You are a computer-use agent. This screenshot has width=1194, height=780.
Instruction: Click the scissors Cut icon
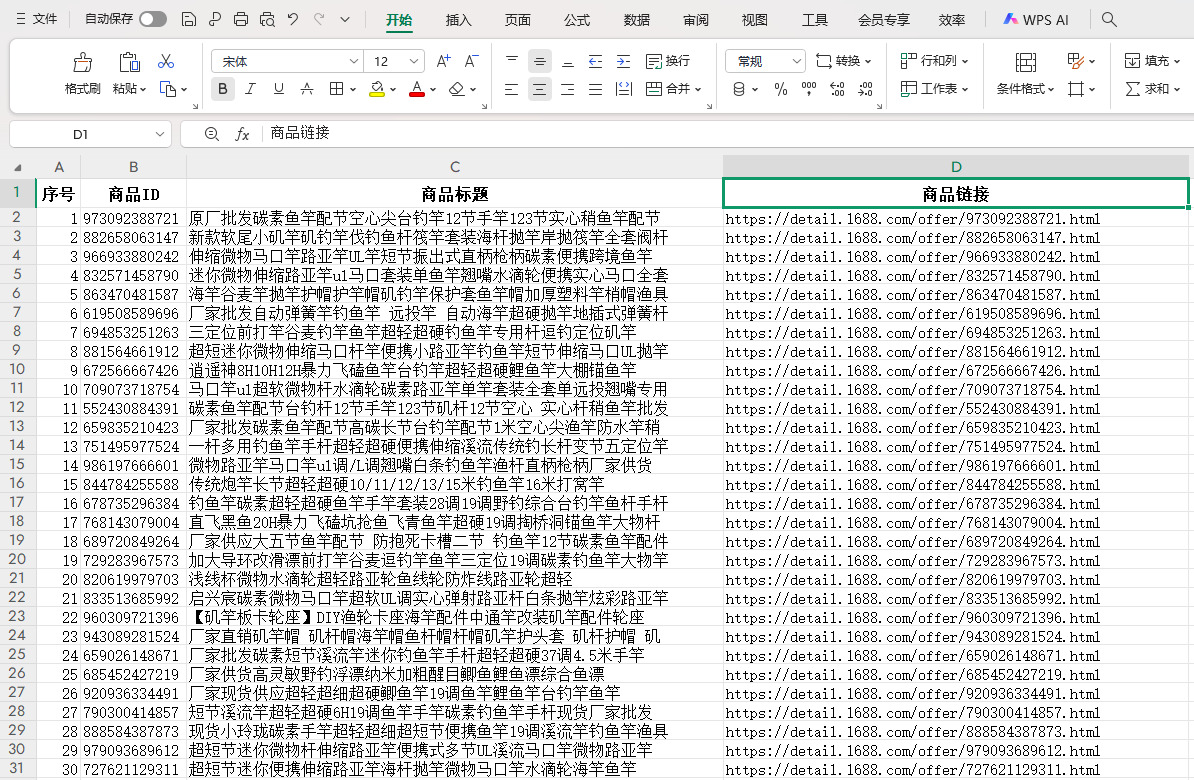[166, 62]
